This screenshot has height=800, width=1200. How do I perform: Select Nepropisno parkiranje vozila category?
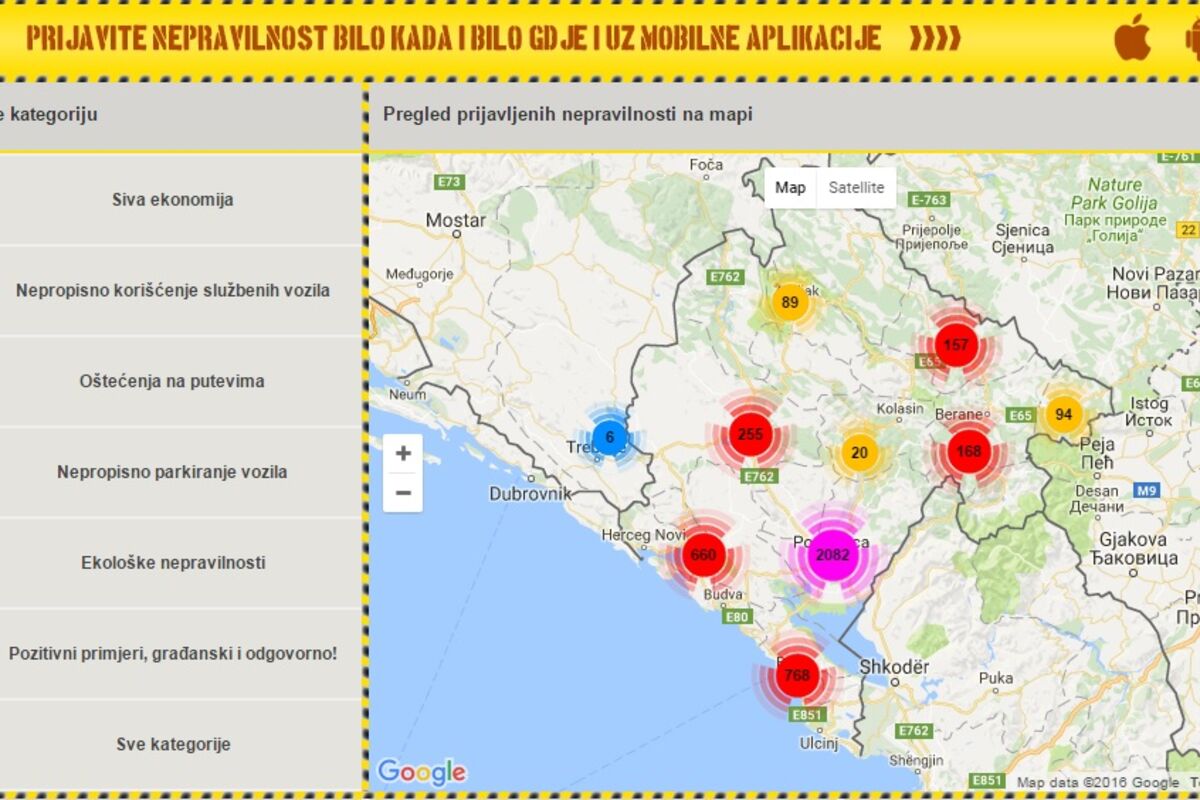click(x=173, y=472)
